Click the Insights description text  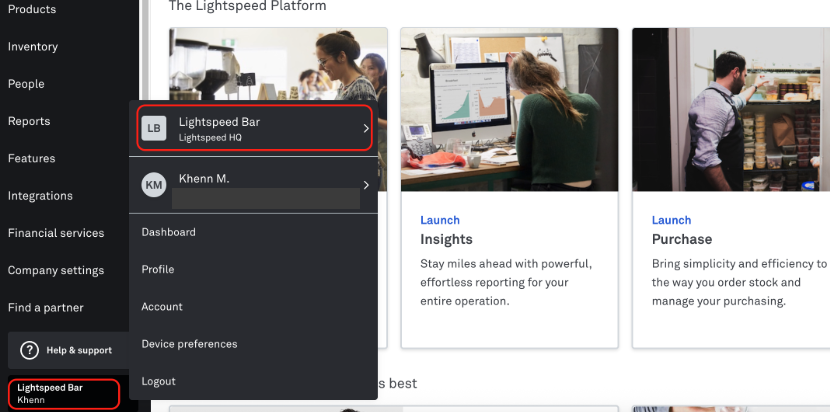pyautogui.click(x=506, y=282)
